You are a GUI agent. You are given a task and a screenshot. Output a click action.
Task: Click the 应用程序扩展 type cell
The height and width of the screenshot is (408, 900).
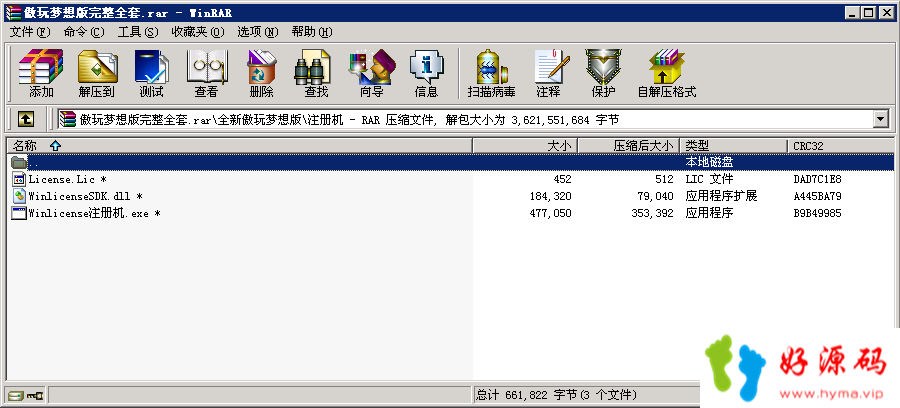tap(721, 196)
